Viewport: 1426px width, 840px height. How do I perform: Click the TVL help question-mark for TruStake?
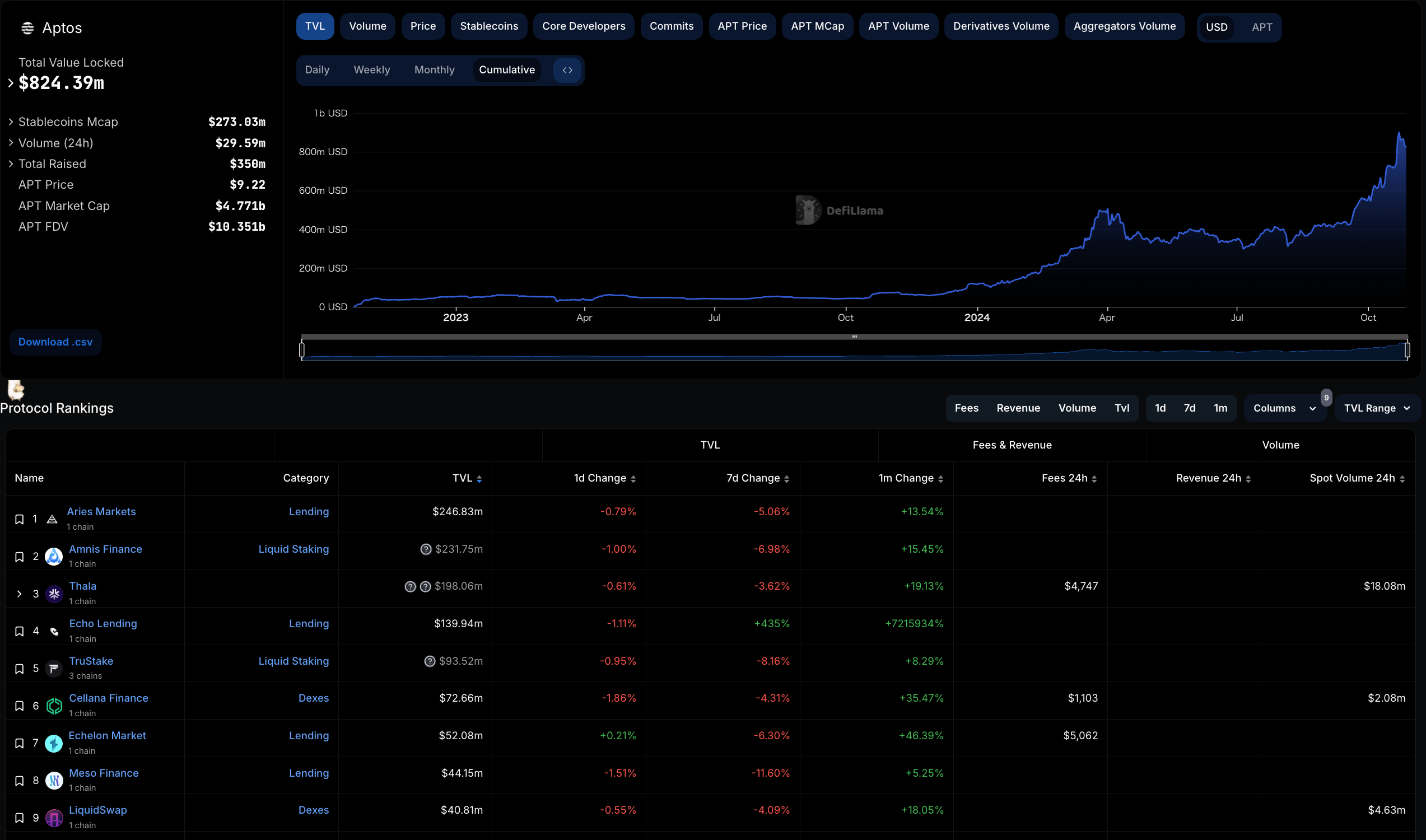tap(430, 661)
